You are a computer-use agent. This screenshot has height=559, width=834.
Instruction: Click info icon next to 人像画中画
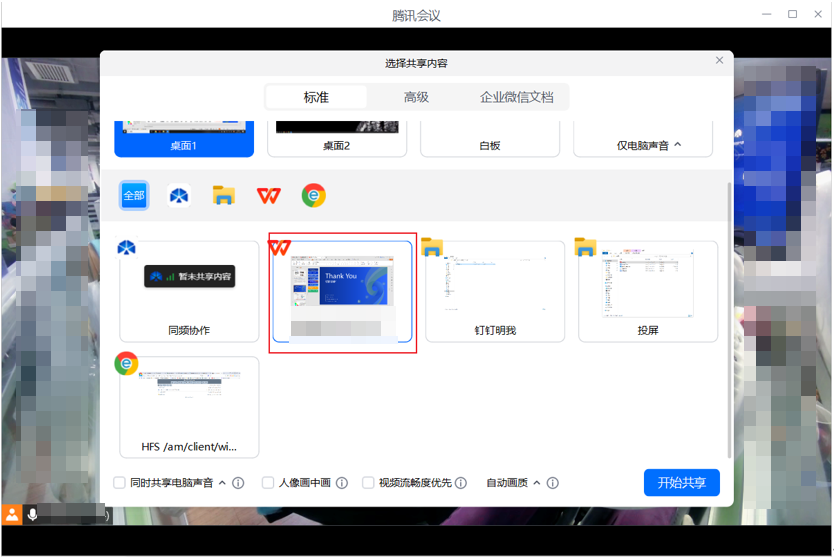[342, 483]
